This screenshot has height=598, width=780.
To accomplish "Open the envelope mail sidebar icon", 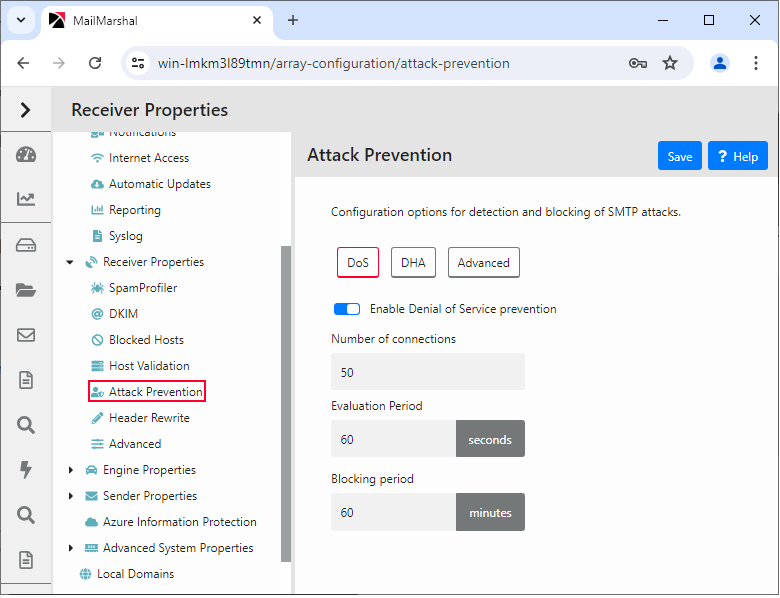I will click(26, 335).
